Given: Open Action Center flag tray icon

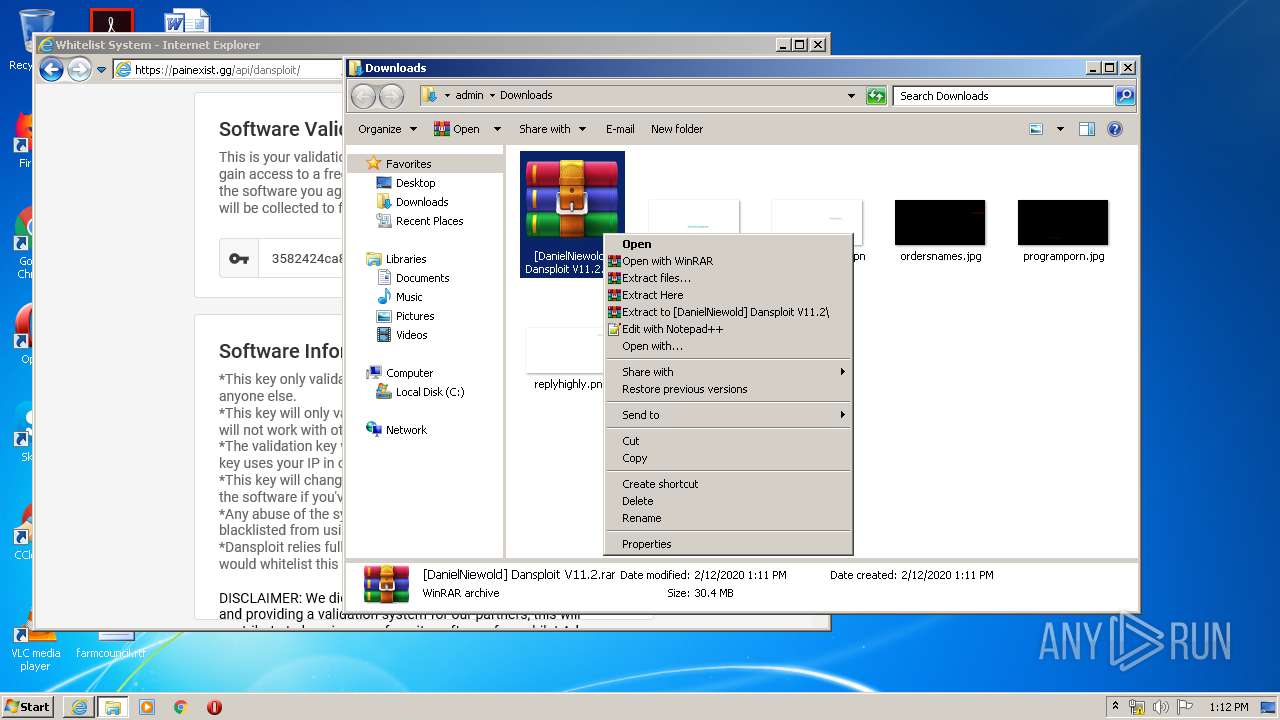Looking at the screenshot, I should (1183, 707).
